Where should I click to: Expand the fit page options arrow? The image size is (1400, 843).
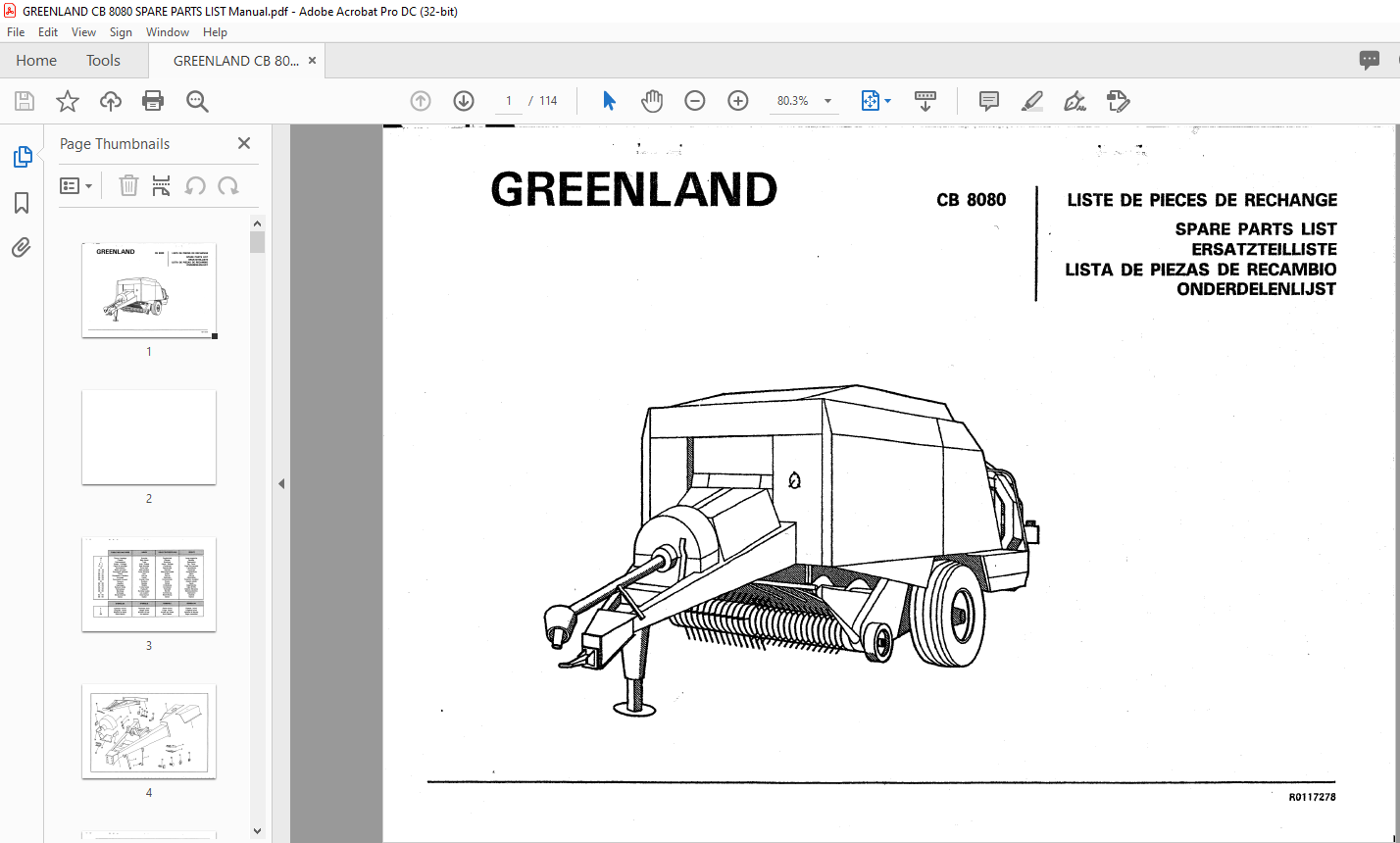click(x=888, y=101)
